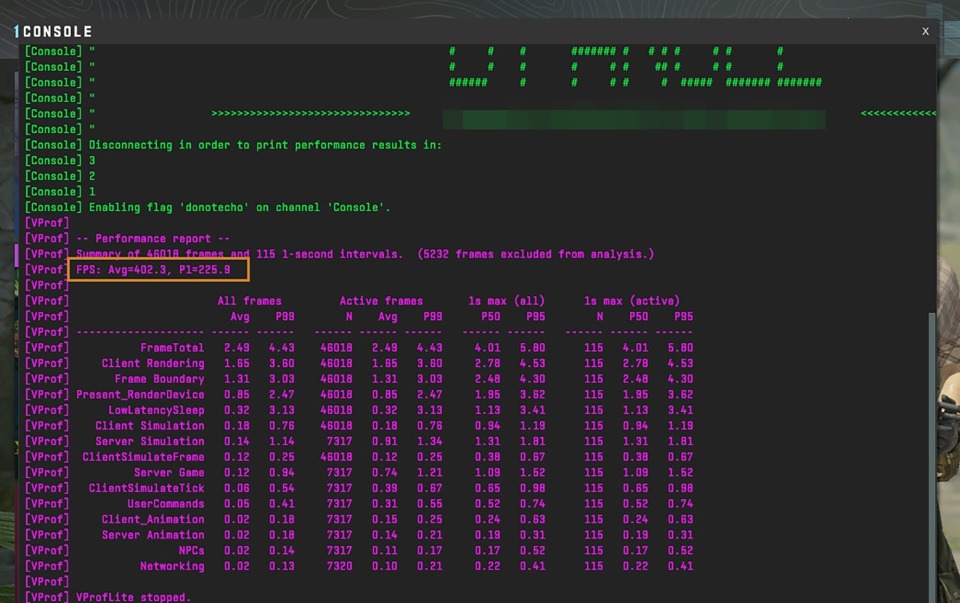This screenshot has height=603, width=960.
Task: Click the Client Rendering row label
Action: coord(153,363)
